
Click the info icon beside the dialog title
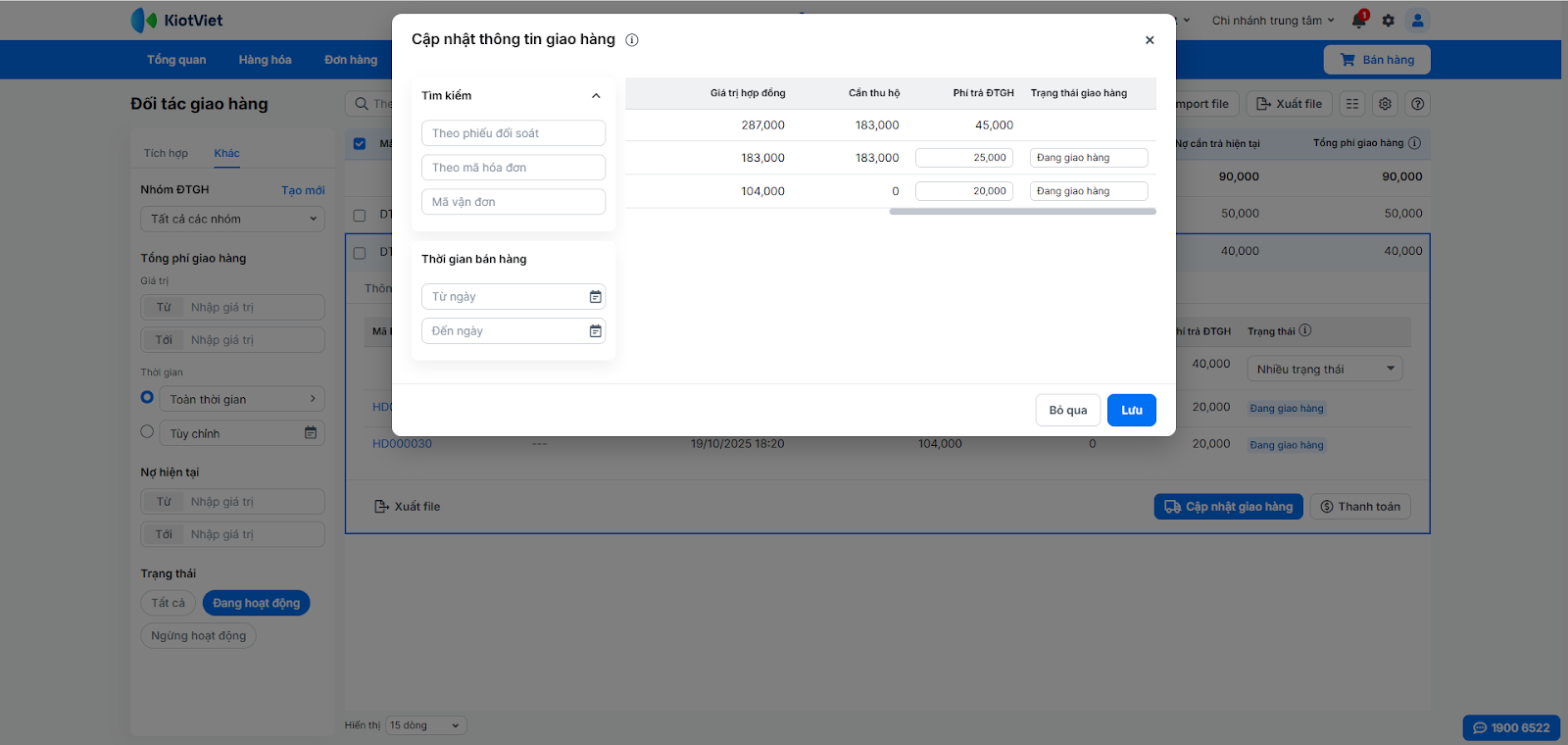632,40
